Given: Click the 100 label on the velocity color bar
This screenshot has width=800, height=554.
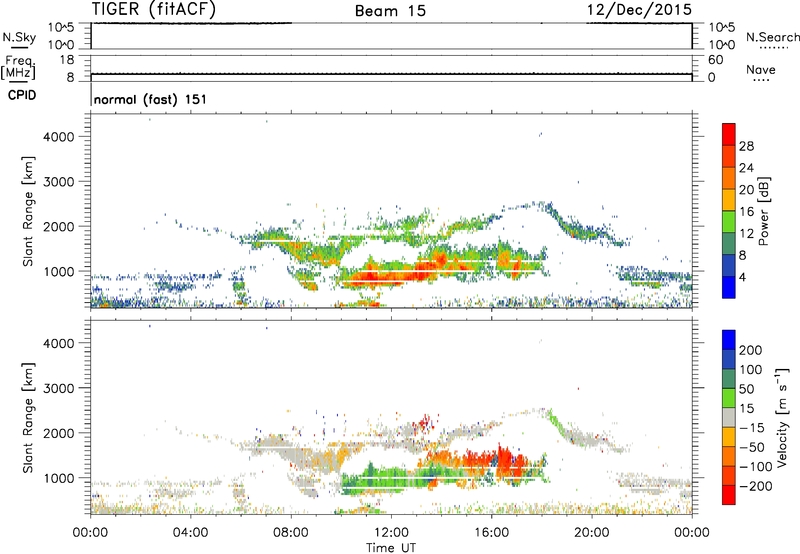Looking at the screenshot, I should [x=750, y=370].
